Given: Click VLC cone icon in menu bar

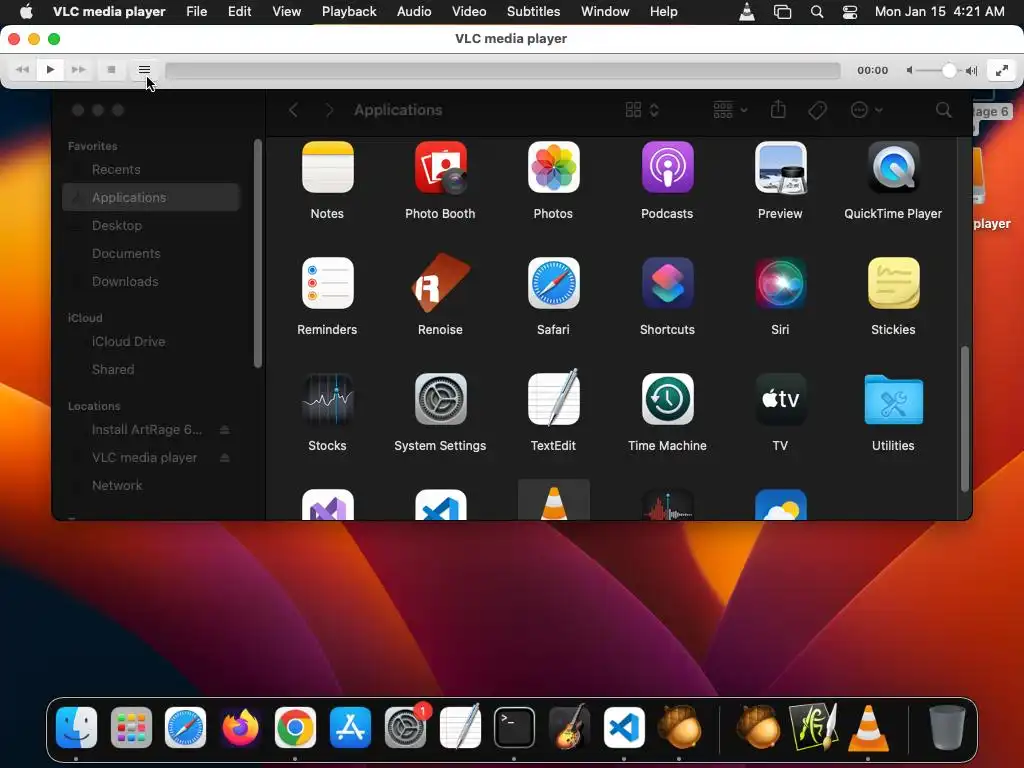Looking at the screenshot, I should (x=746, y=12).
